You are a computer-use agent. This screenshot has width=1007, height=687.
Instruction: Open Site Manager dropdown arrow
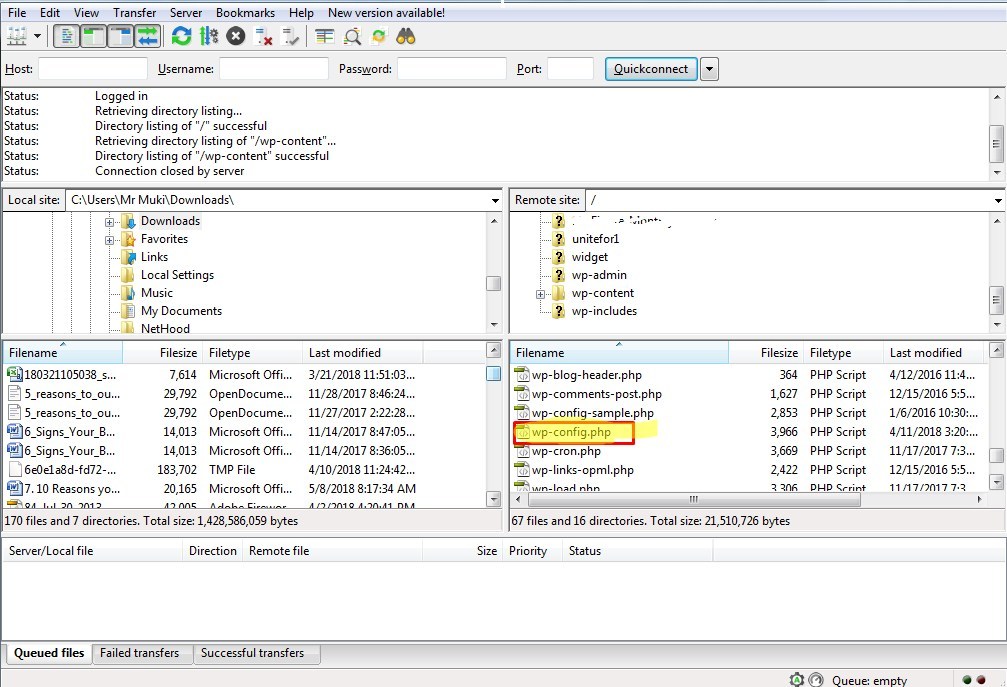tap(37, 37)
